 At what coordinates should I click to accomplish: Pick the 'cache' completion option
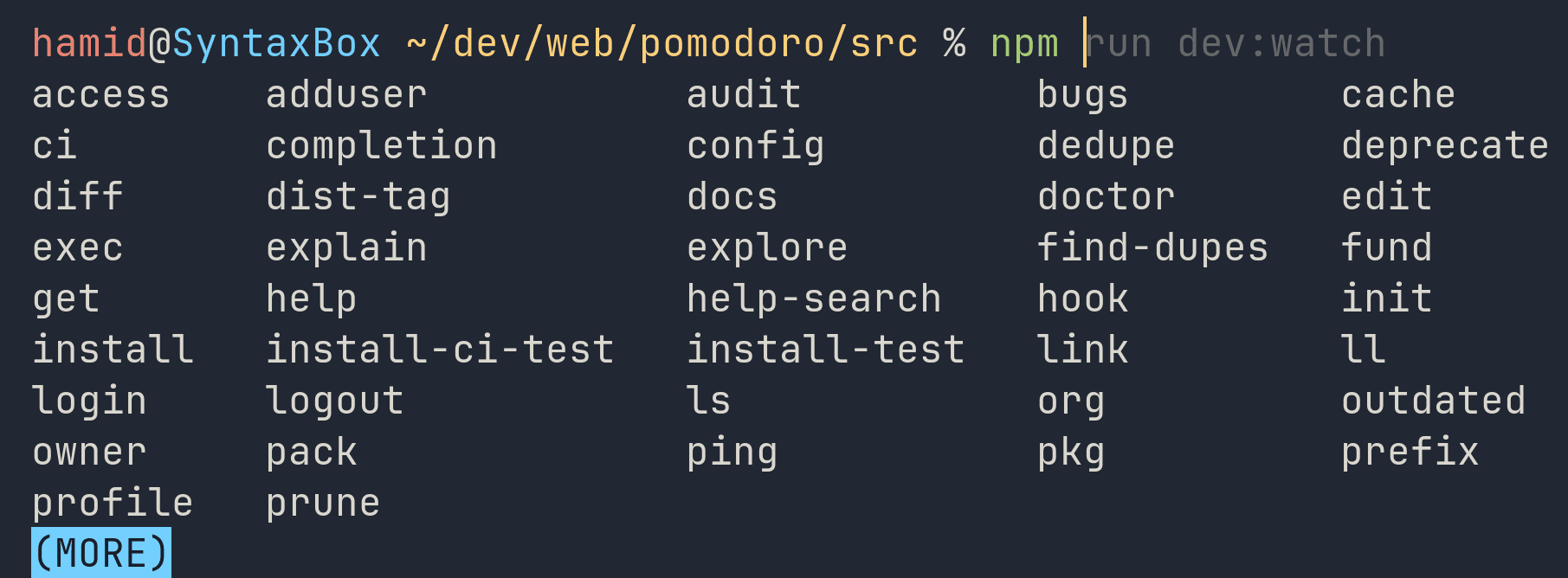tap(1398, 95)
